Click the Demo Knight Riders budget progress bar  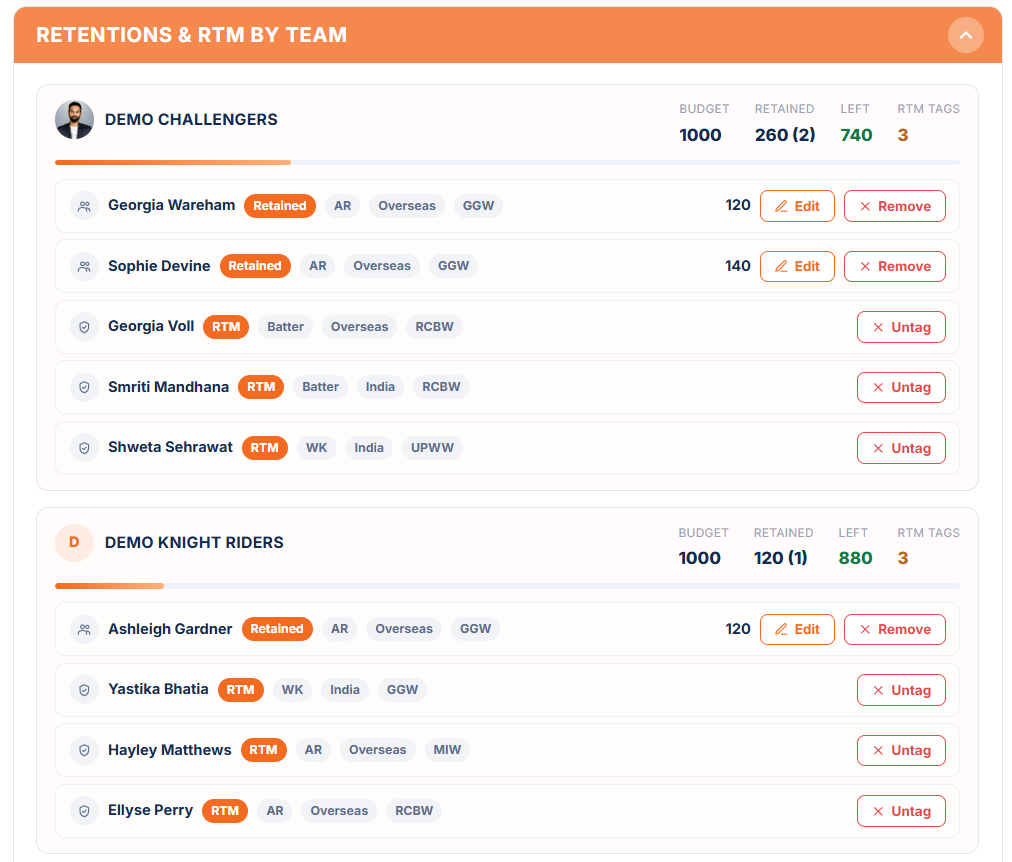coord(507,586)
